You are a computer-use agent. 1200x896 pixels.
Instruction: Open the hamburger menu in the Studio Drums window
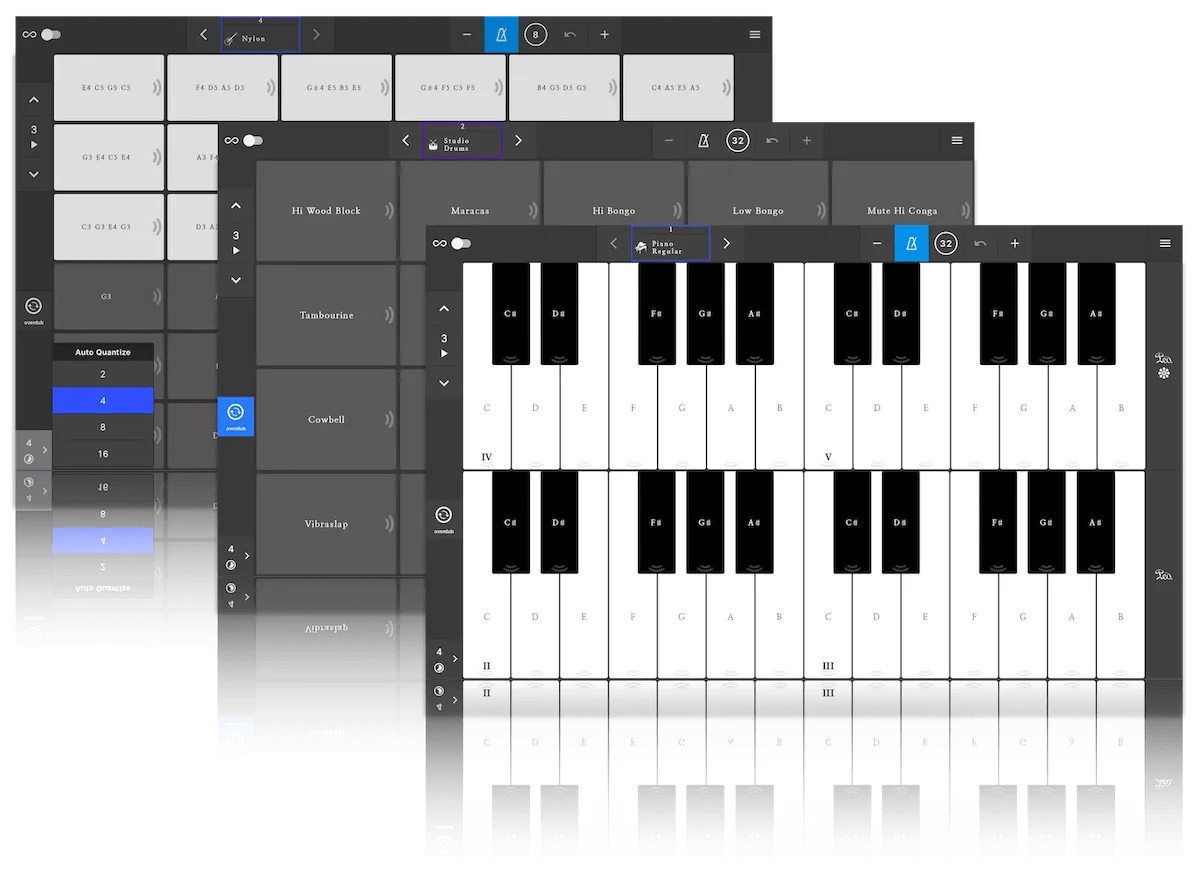[x=957, y=141]
